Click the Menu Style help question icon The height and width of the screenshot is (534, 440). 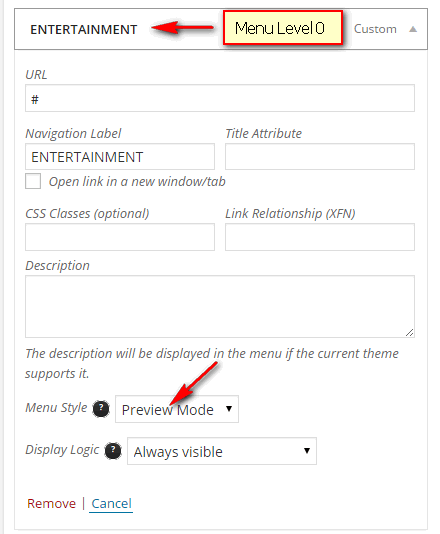click(x=101, y=409)
